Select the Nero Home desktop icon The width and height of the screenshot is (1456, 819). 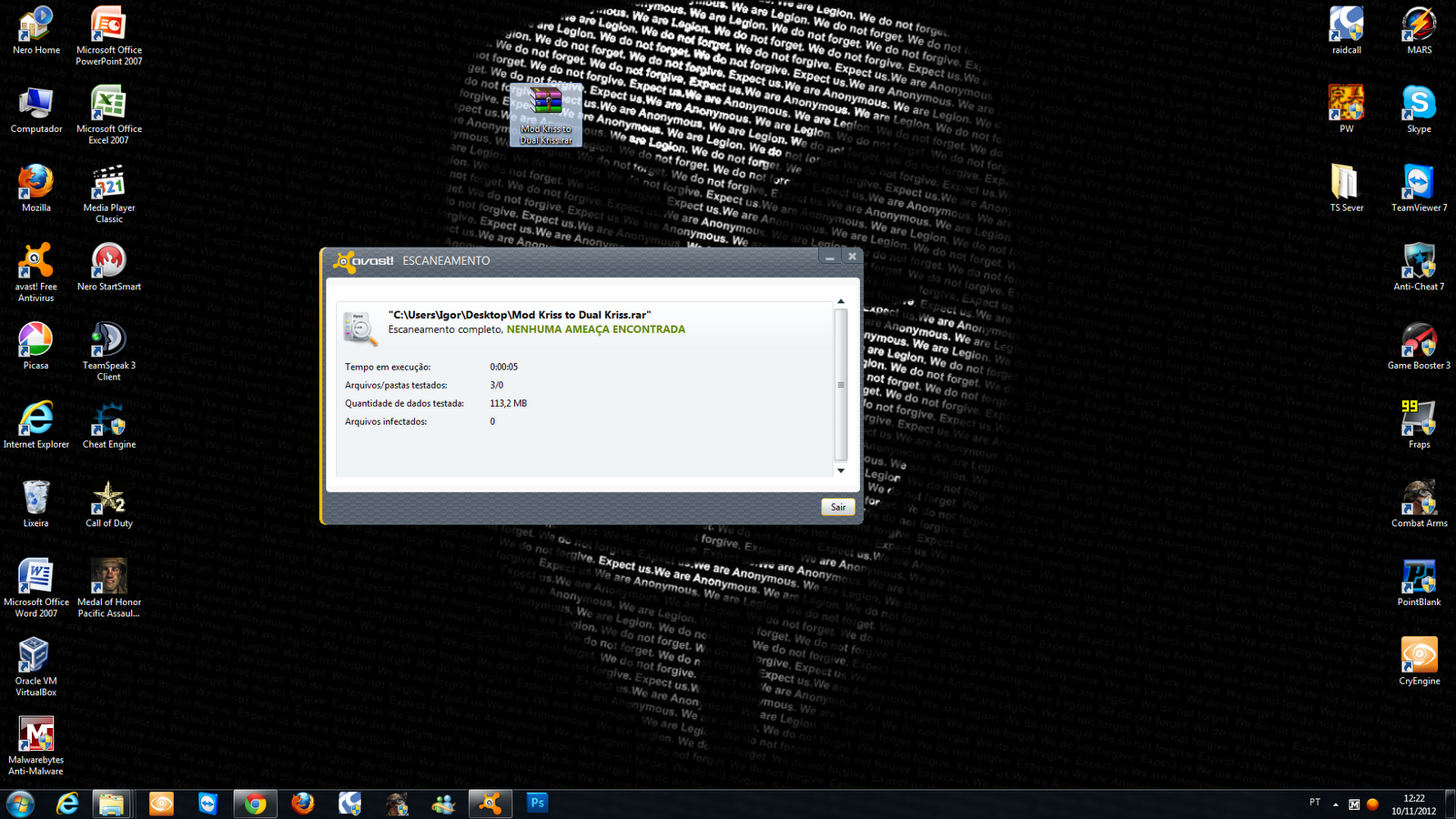point(36,31)
